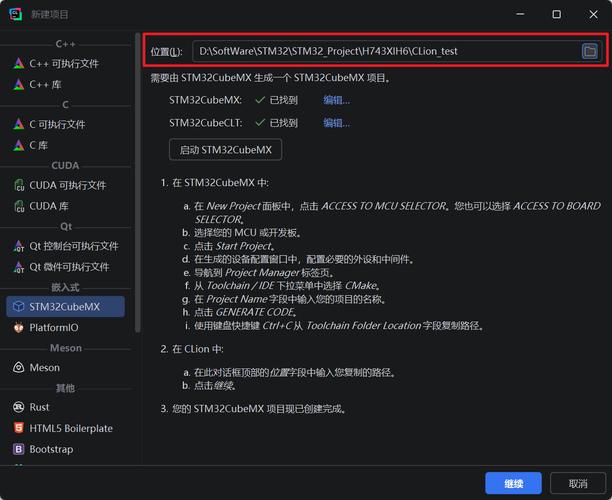Close the 新建项目 dialog
The image size is (612, 500).
pyautogui.click(x=593, y=14)
